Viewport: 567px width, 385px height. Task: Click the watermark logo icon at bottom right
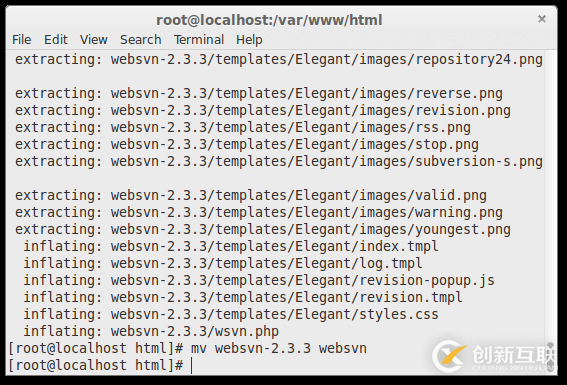point(450,356)
